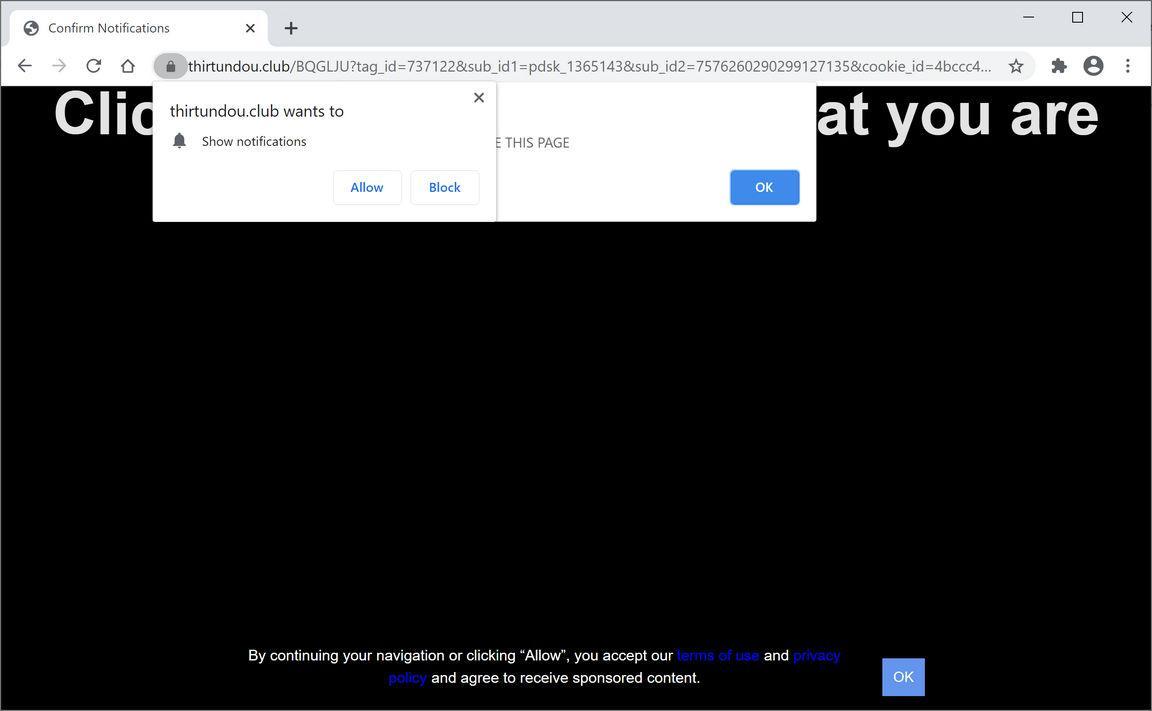Open a new tab with plus button

coord(291,28)
